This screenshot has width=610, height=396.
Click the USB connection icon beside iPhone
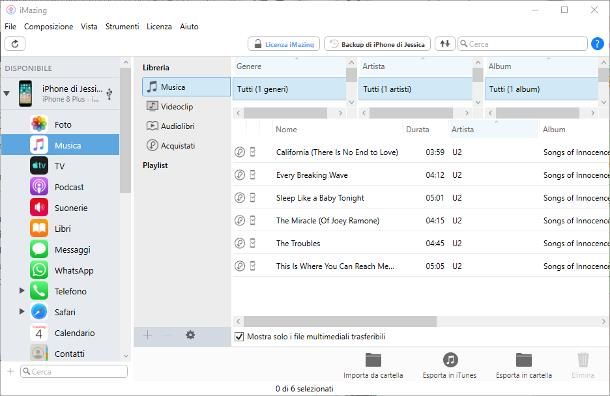109,93
